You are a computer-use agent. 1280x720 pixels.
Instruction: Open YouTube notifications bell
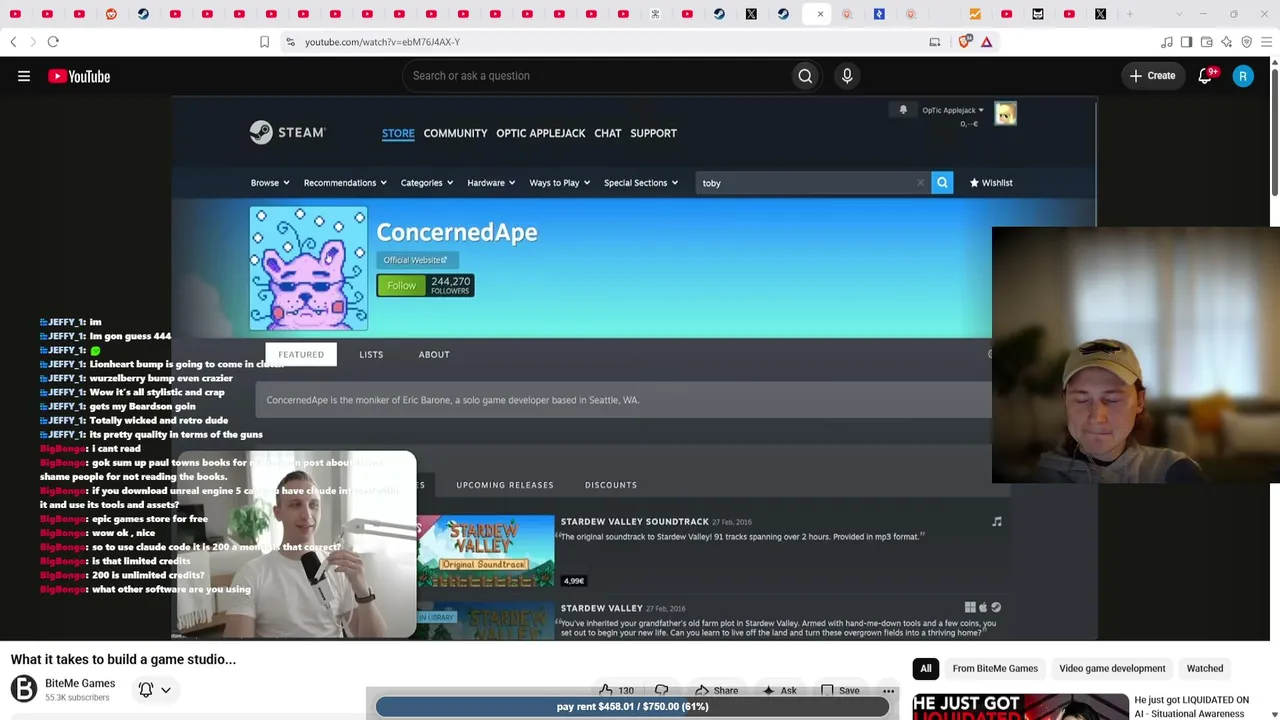pyautogui.click(x=1206, y=76)
